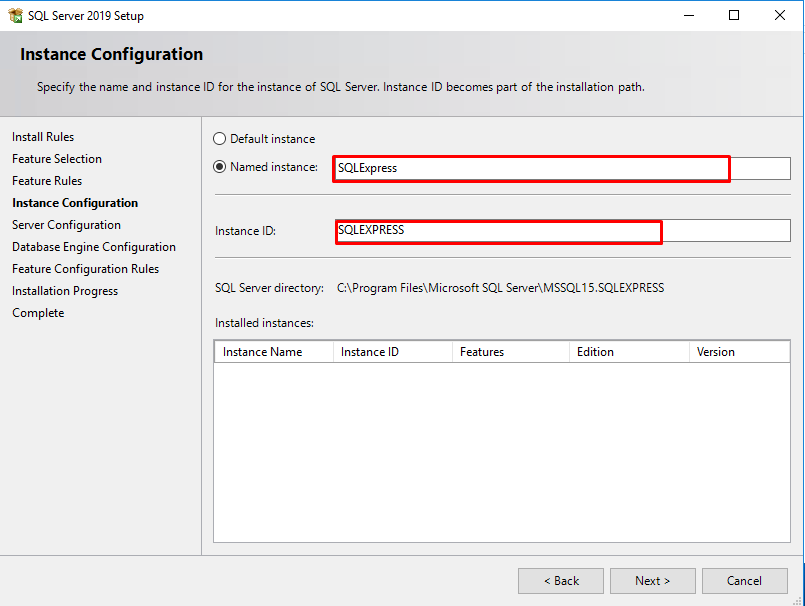The width and height of the screenshot is (805, 606).
Task: Click the Features column header
Action: [511, 352]
